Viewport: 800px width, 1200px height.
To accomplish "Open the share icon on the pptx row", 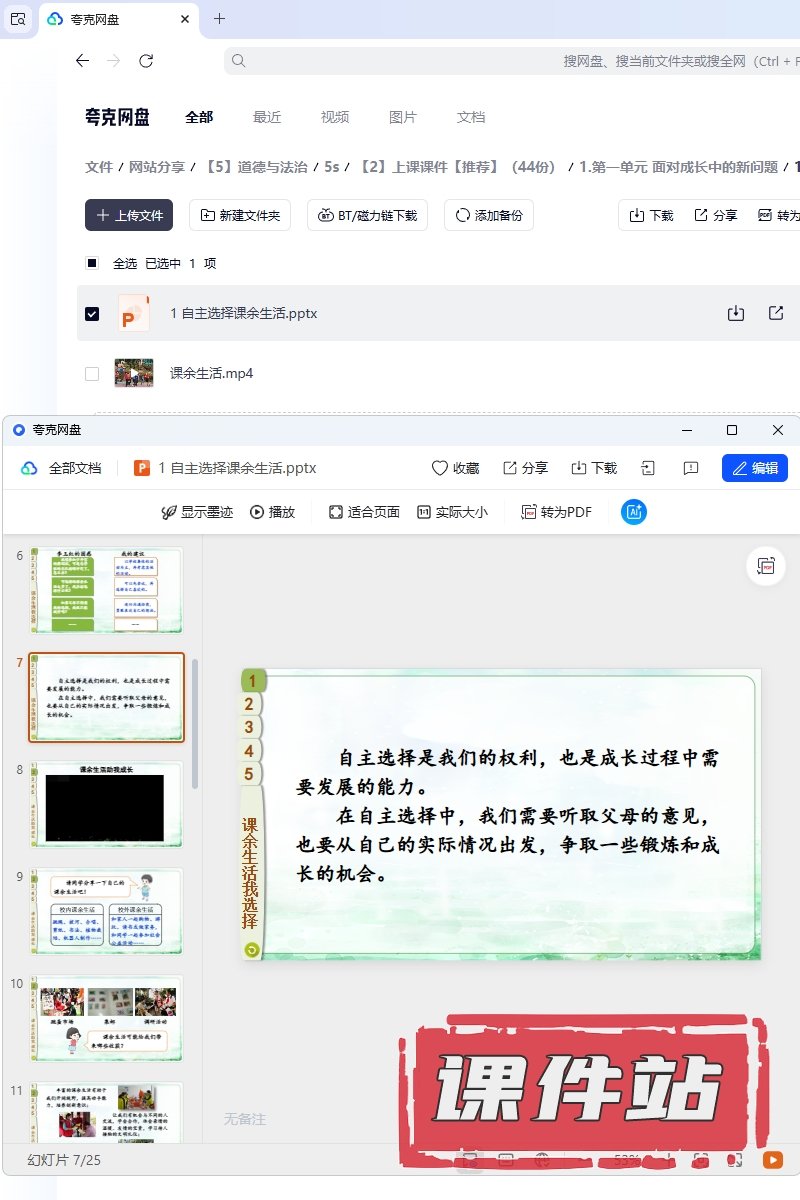I will (776, 313).
